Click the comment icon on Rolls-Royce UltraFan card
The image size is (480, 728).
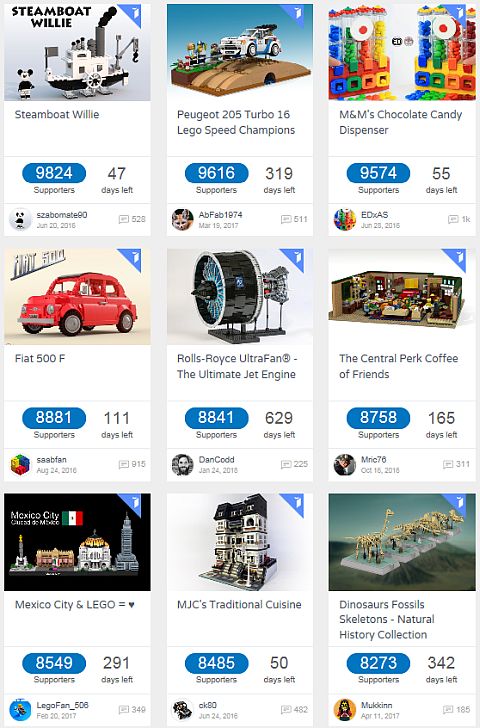point(285,464)
